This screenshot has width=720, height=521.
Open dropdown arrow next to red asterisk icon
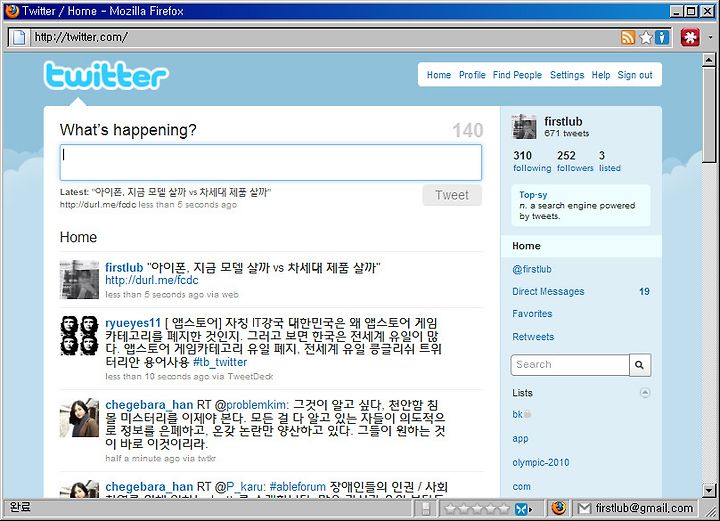(710, 37)
